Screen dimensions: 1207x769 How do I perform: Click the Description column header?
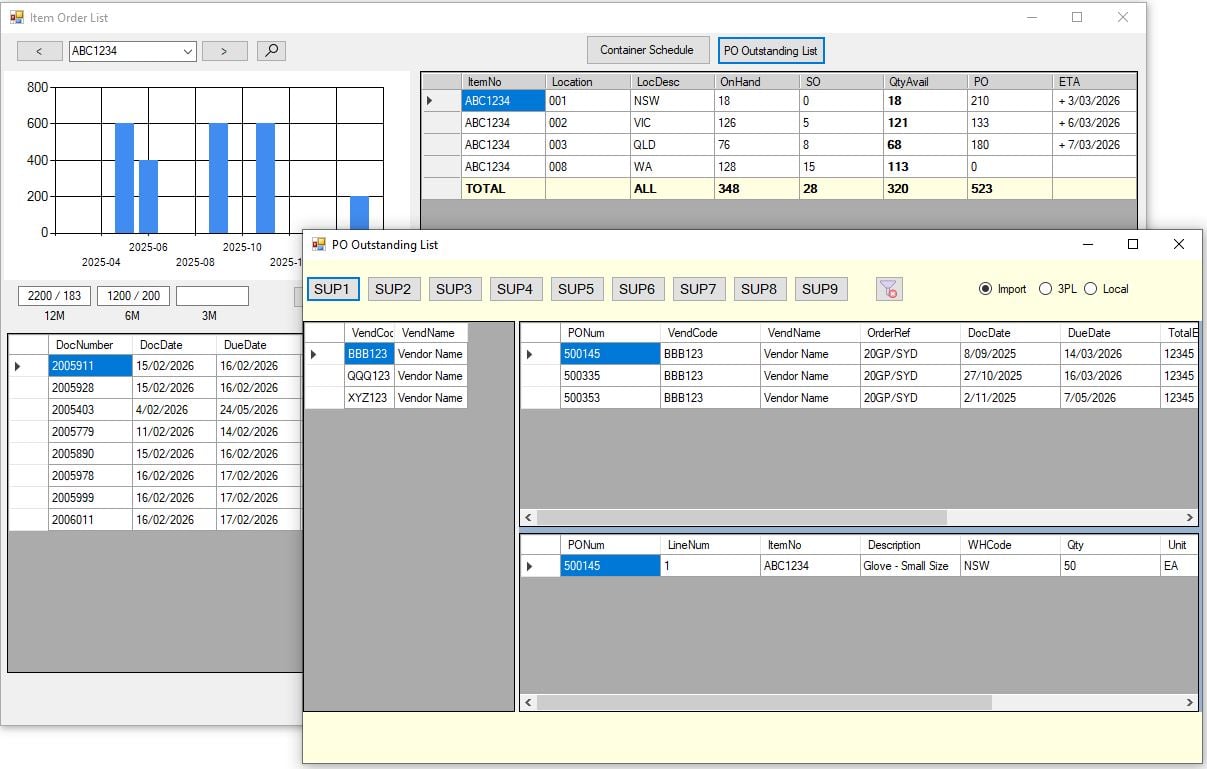click(x=910, y=545)
